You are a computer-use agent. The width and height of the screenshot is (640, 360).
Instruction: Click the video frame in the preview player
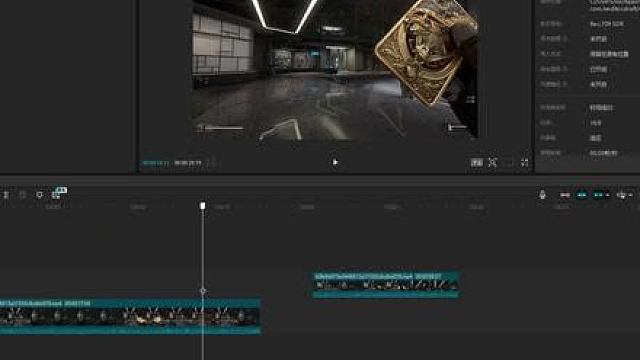(x=335, y=69)
